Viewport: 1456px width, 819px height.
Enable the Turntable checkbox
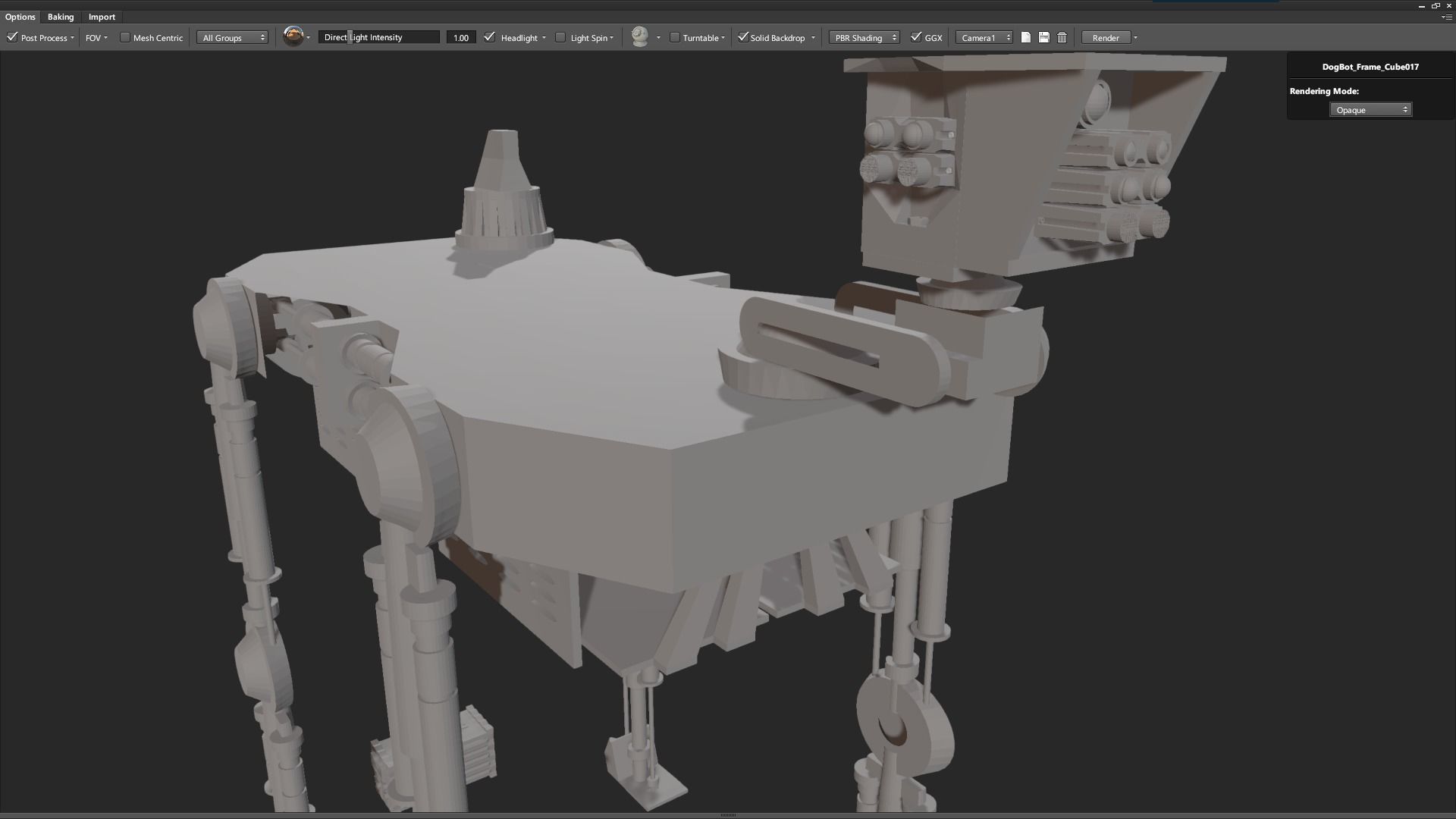tap(674, 37)
